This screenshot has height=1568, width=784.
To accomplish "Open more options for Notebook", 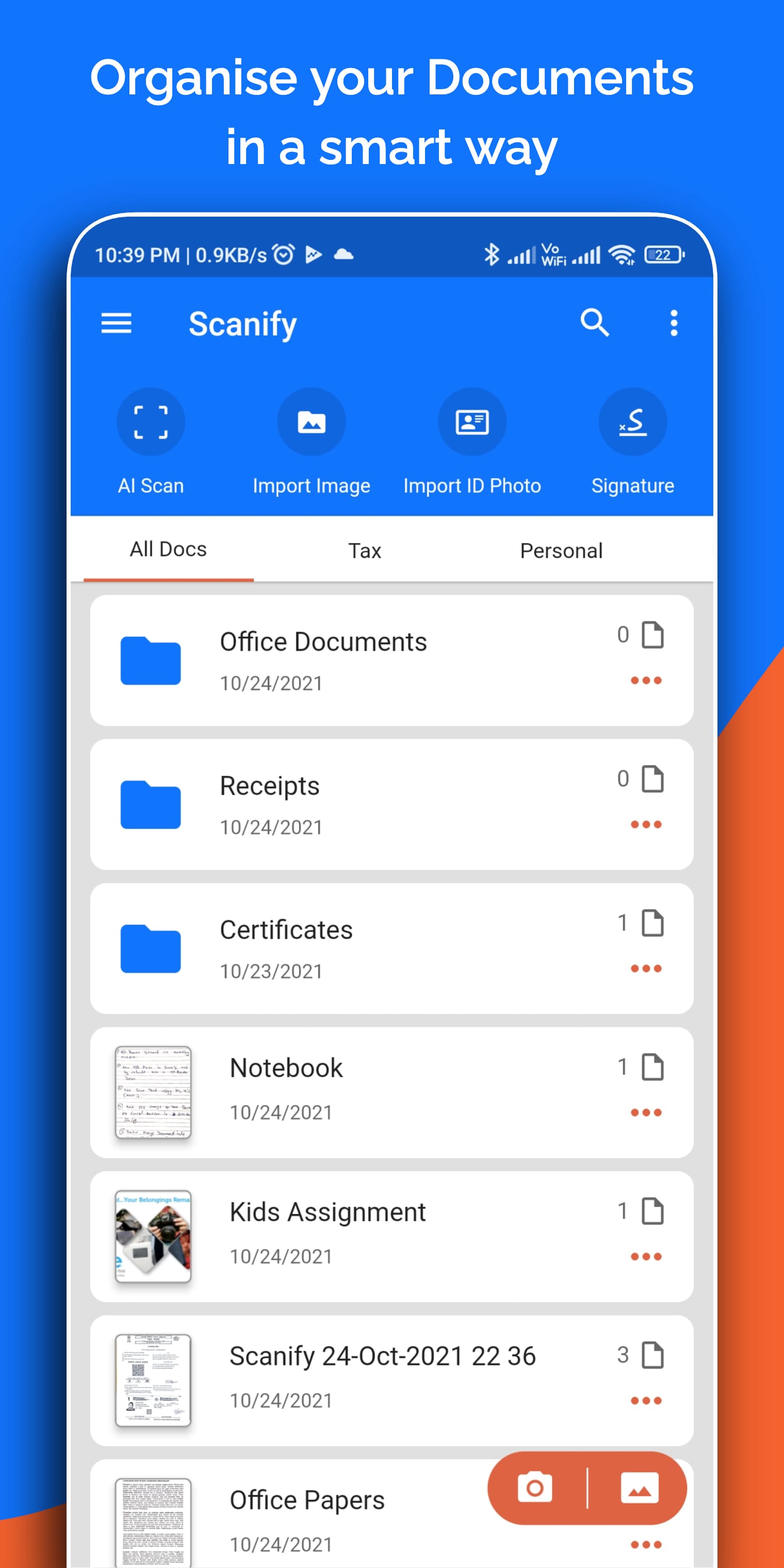I will pyautogui.click(x=646, y=1113).
